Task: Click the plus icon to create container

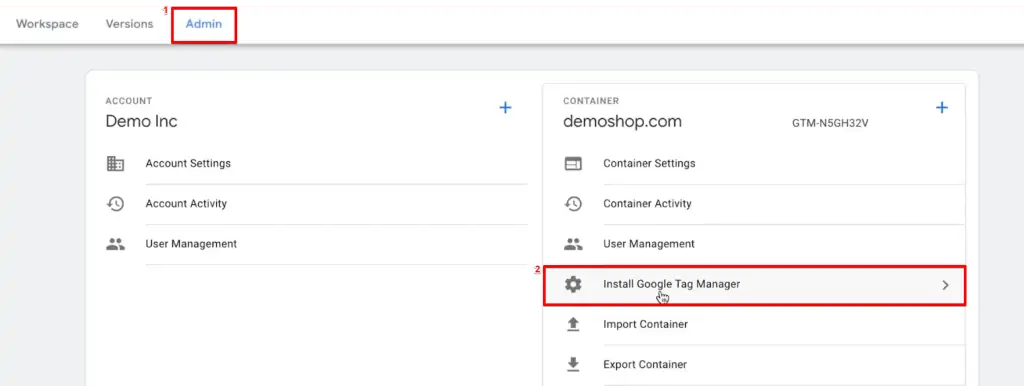Action: pos(942,108)
